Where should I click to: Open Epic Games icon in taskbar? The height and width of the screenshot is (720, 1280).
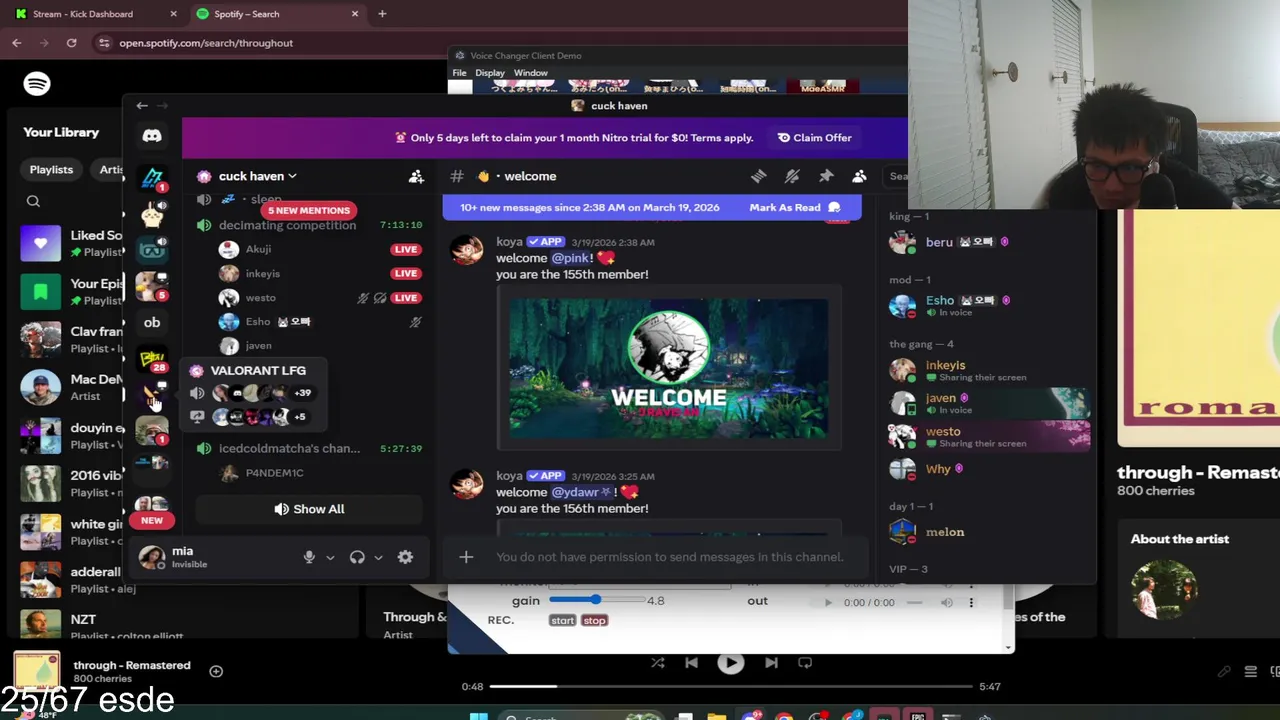tap(917, 716)
